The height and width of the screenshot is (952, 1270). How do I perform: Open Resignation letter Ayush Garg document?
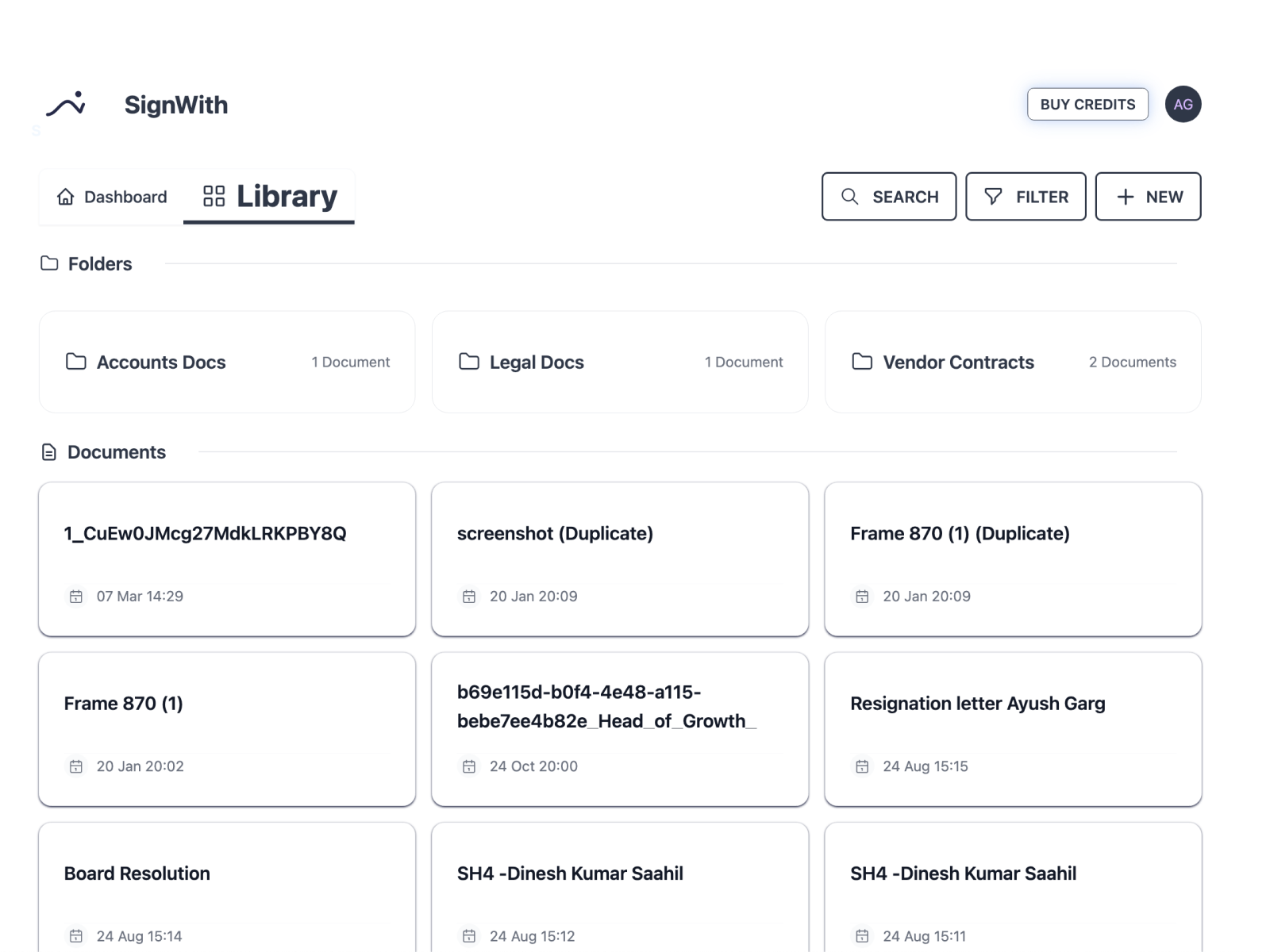click(1012, 728)
